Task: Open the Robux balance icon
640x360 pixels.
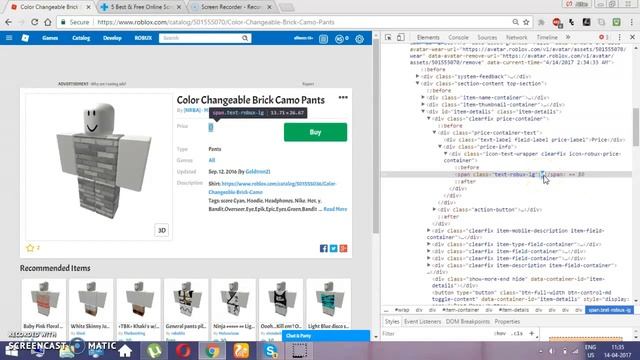Action: 339,38
